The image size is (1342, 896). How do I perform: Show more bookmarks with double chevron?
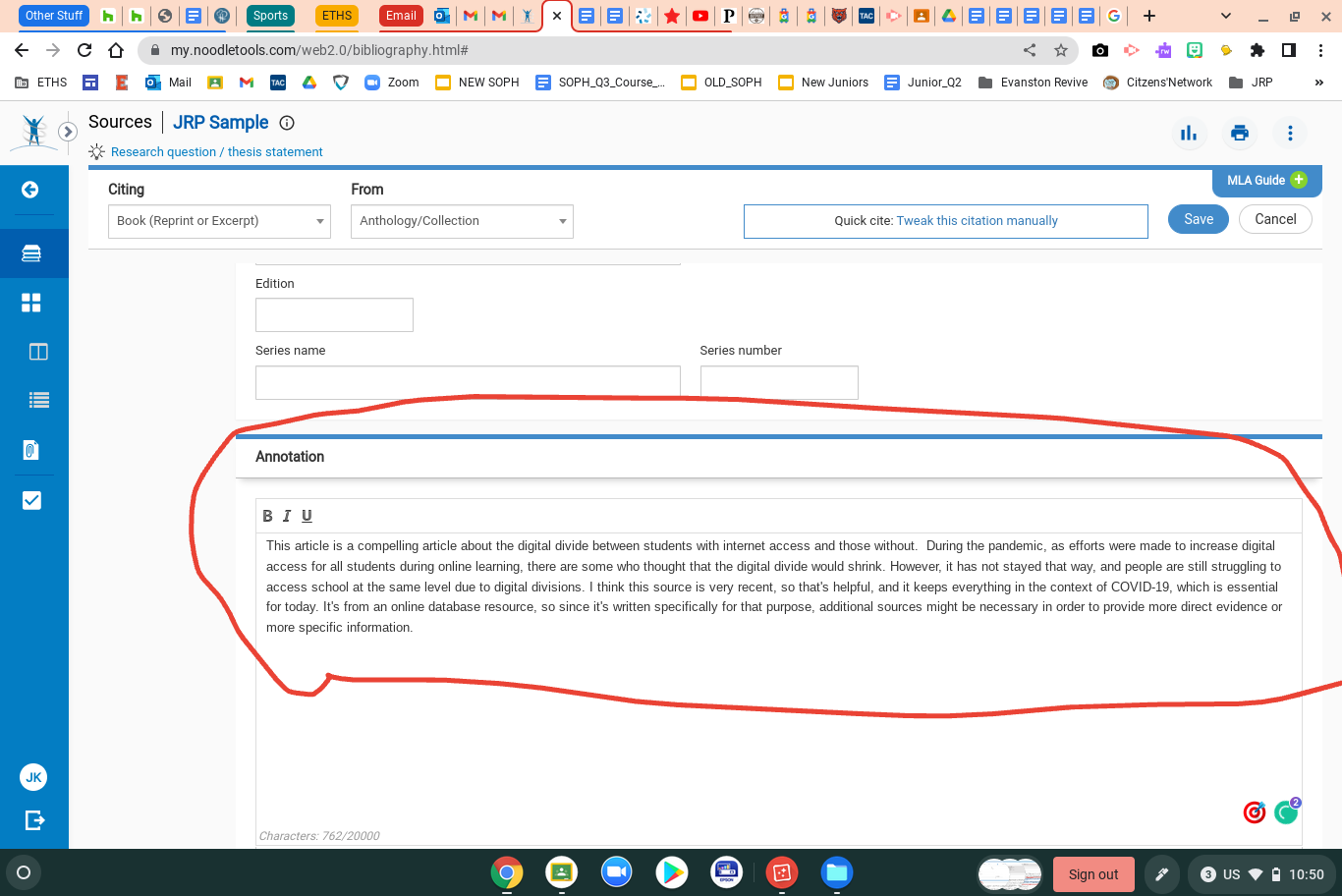(x=1318, y=83)
